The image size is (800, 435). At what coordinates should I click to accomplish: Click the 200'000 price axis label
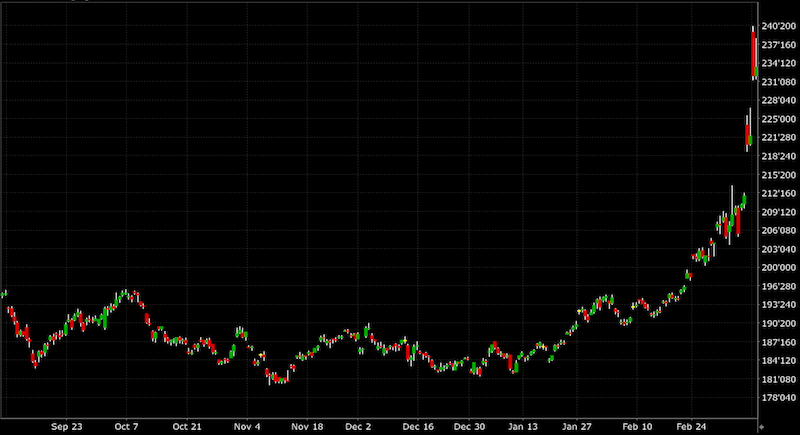pos(779,267)
